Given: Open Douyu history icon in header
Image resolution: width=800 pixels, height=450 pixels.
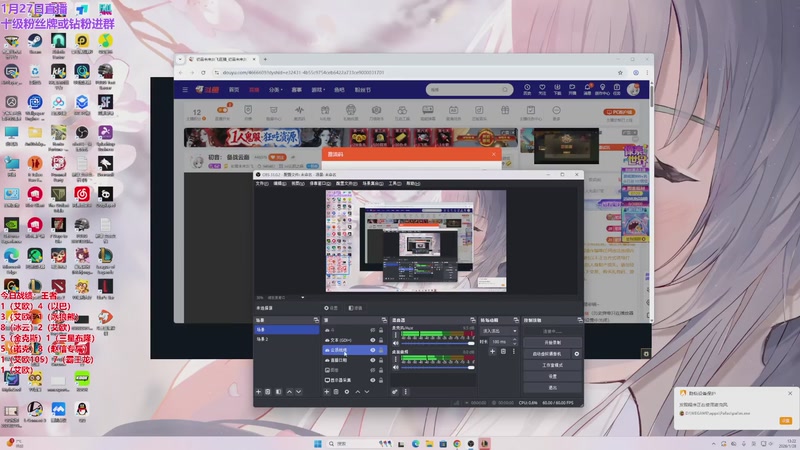Looking at the screenshot, I should pos(527,89).
